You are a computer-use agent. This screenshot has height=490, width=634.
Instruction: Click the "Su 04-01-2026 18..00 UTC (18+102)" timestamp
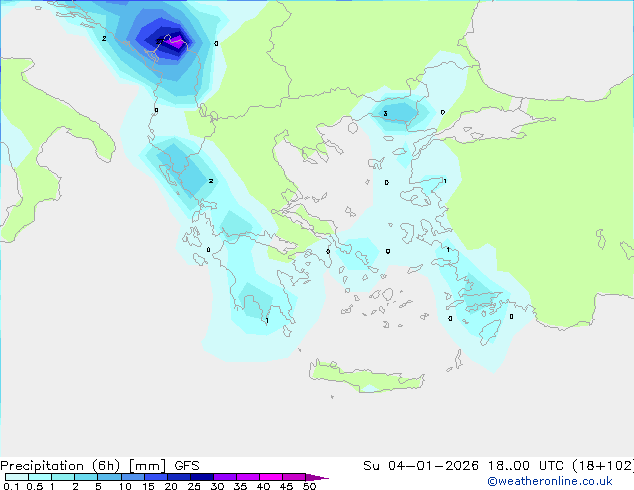point(499,466)
